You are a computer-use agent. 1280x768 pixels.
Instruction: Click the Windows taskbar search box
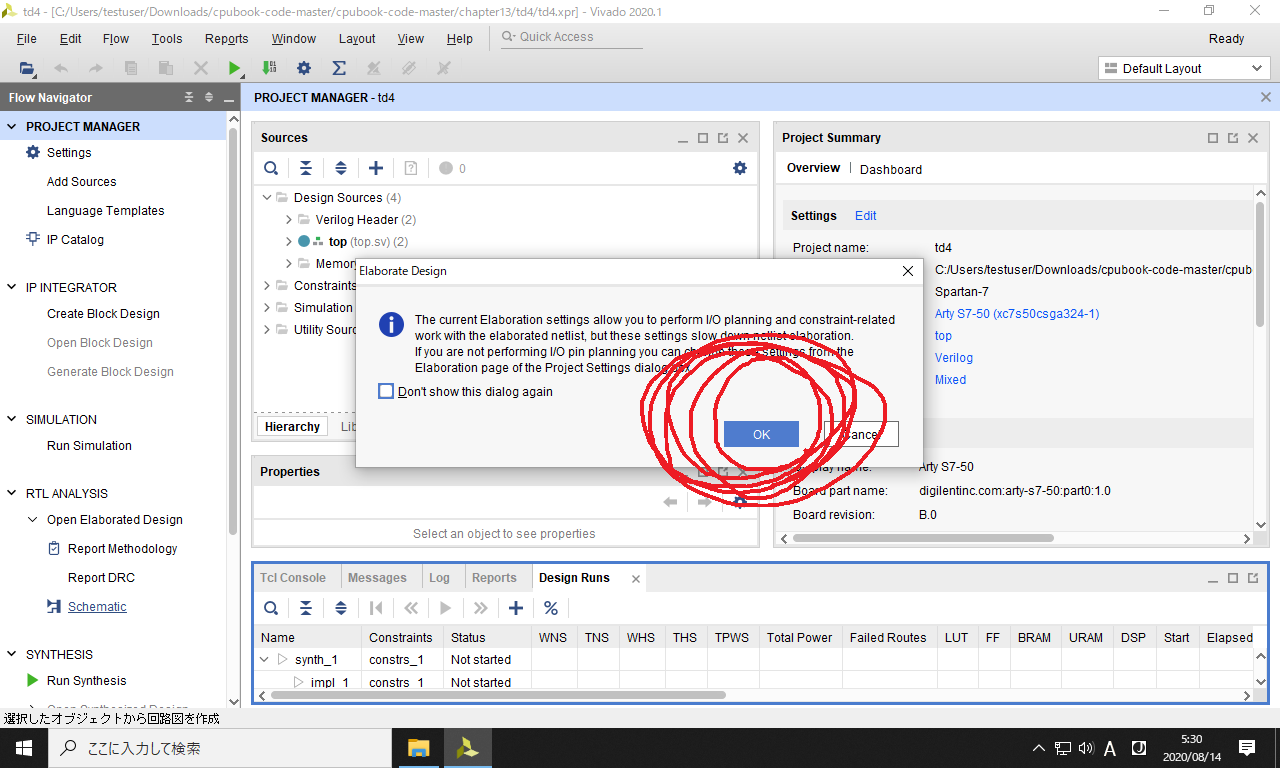[x=218, y=747]
